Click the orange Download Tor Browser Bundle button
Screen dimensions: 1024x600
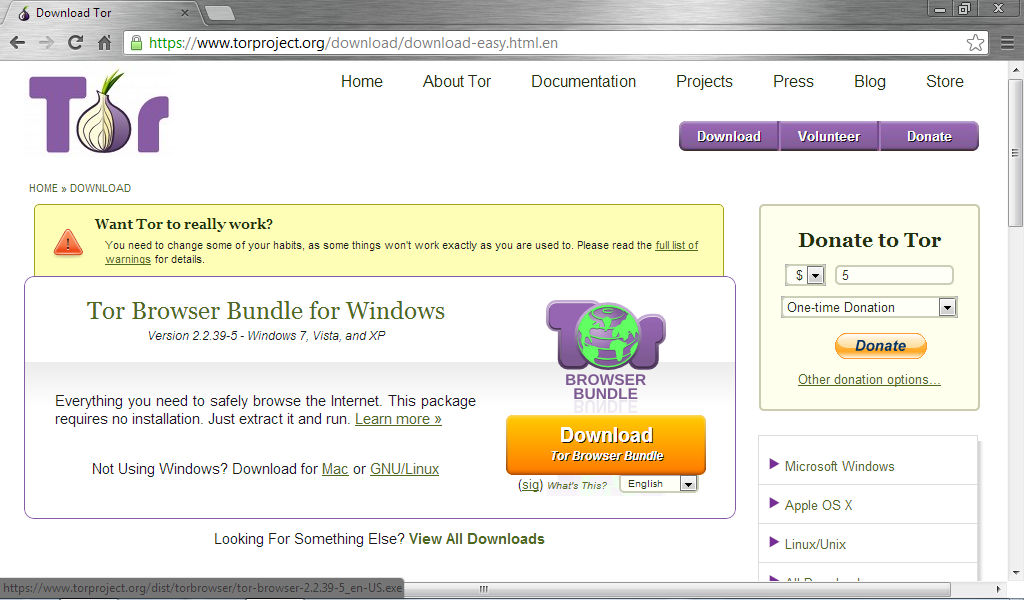point(605,444)
